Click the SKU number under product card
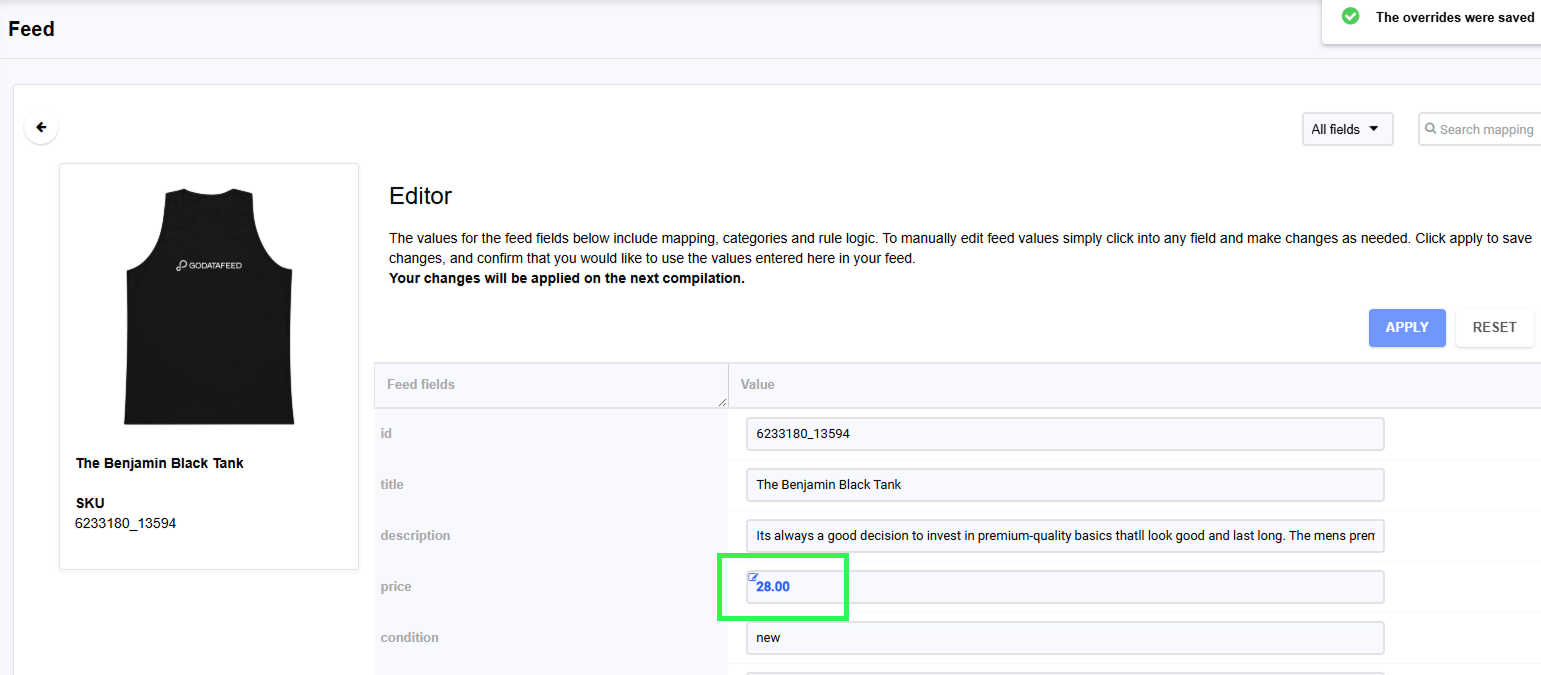 coord(125,523)
